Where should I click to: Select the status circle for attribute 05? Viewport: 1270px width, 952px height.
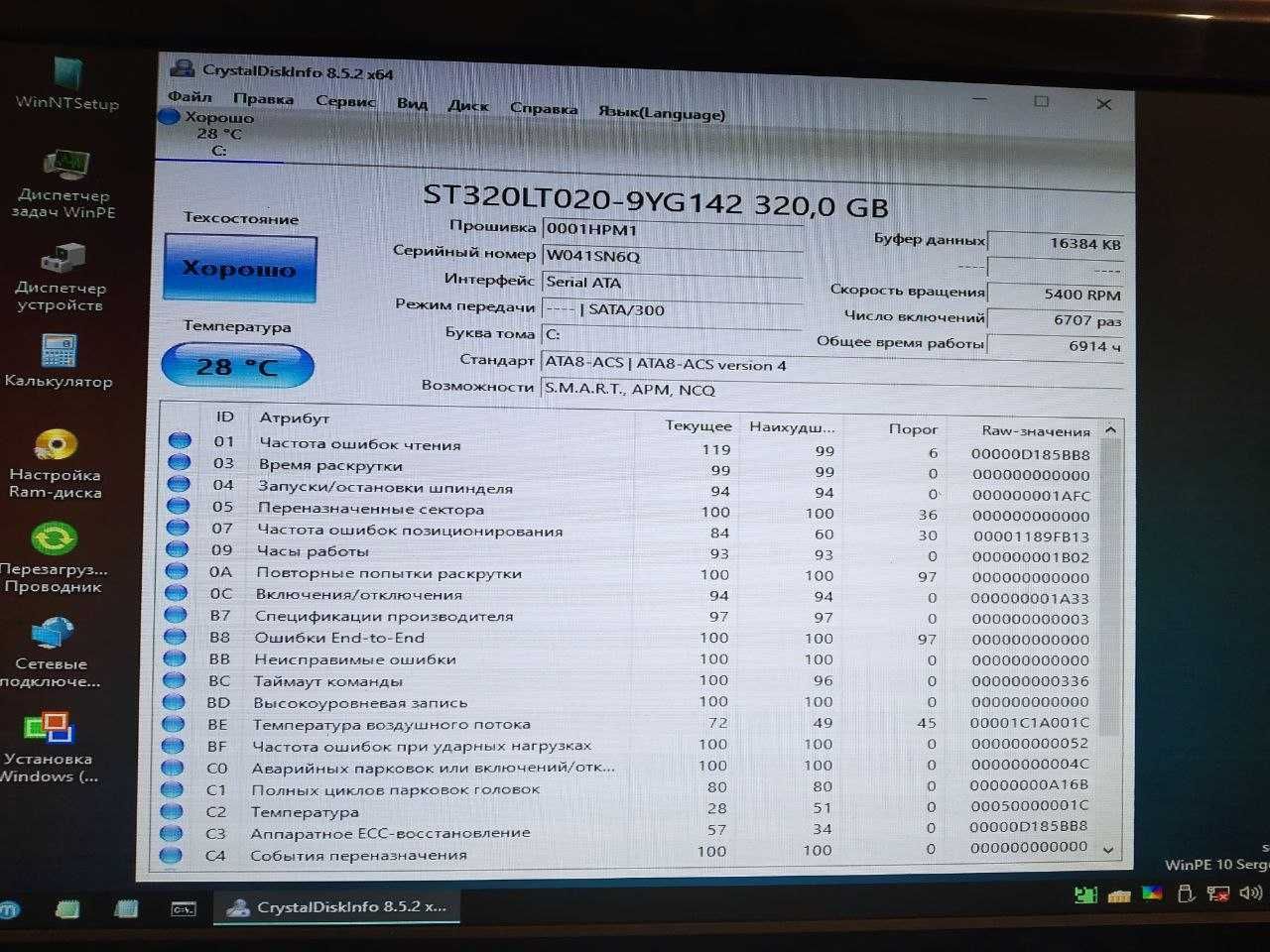click(x=178, y=506)
